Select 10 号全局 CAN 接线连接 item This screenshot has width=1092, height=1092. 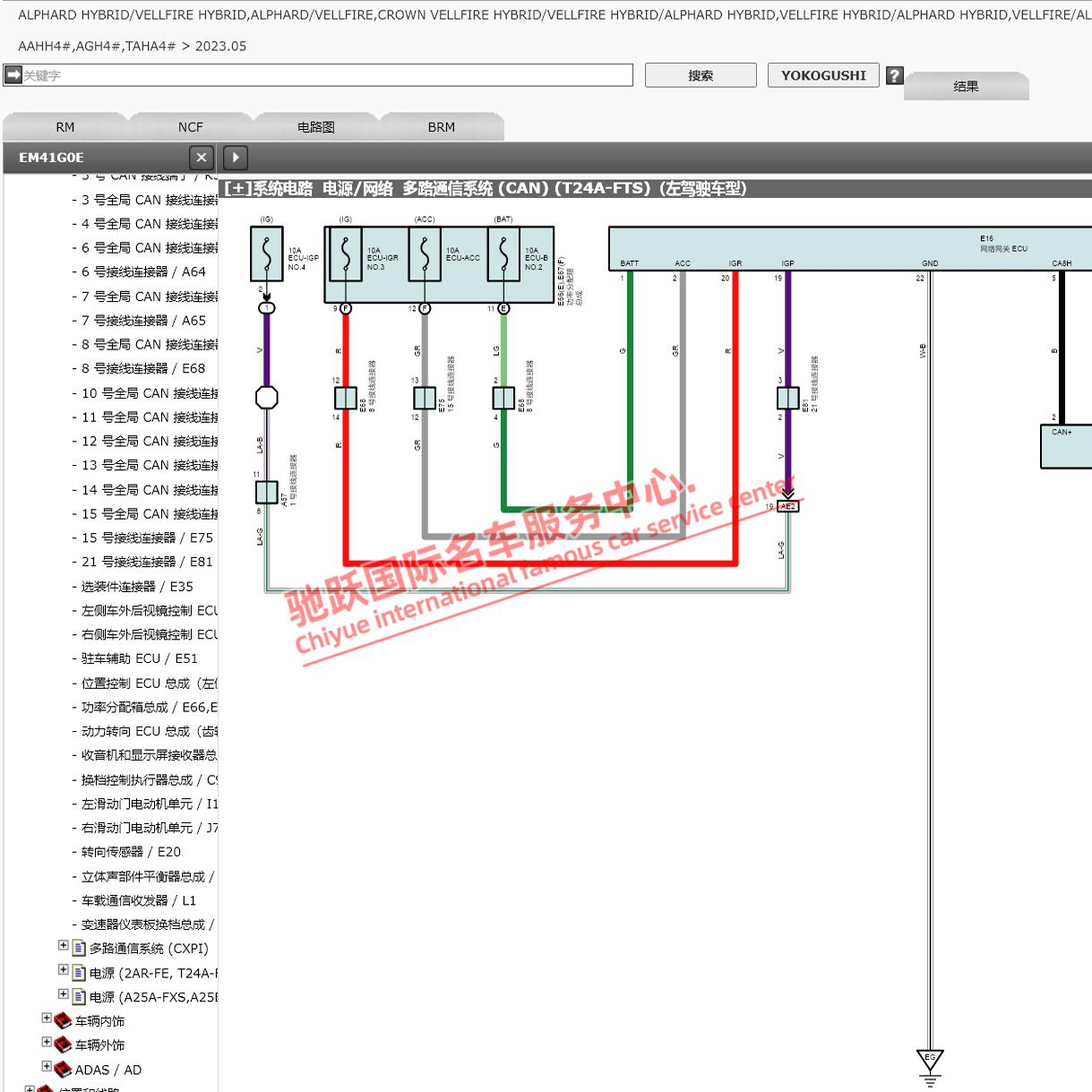point(150,393)
